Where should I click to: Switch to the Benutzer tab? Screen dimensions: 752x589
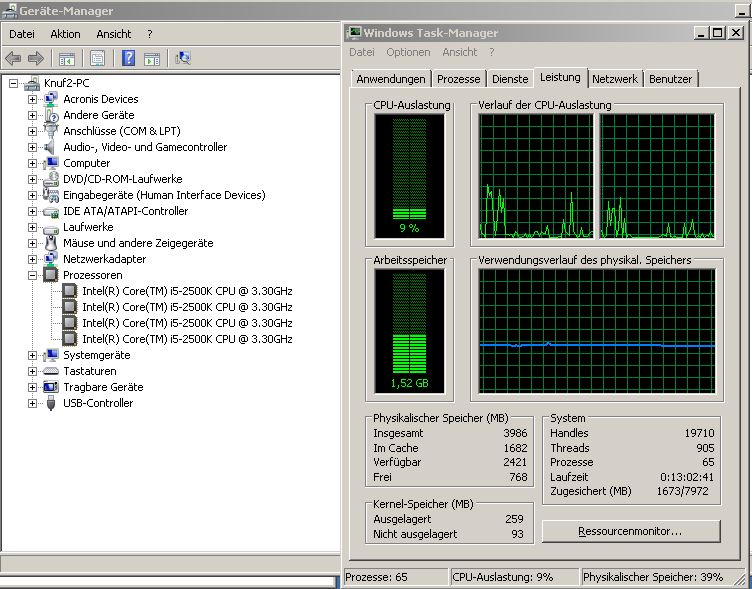click(x=670, y=79)
